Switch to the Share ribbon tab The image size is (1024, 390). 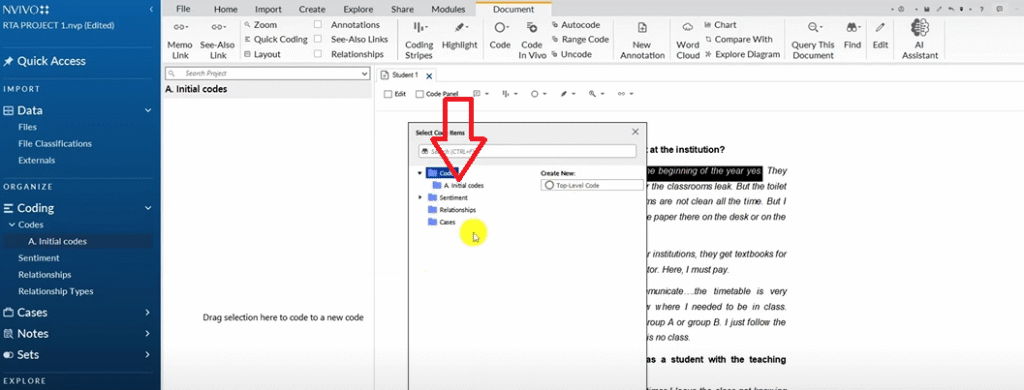click(402, 9)
